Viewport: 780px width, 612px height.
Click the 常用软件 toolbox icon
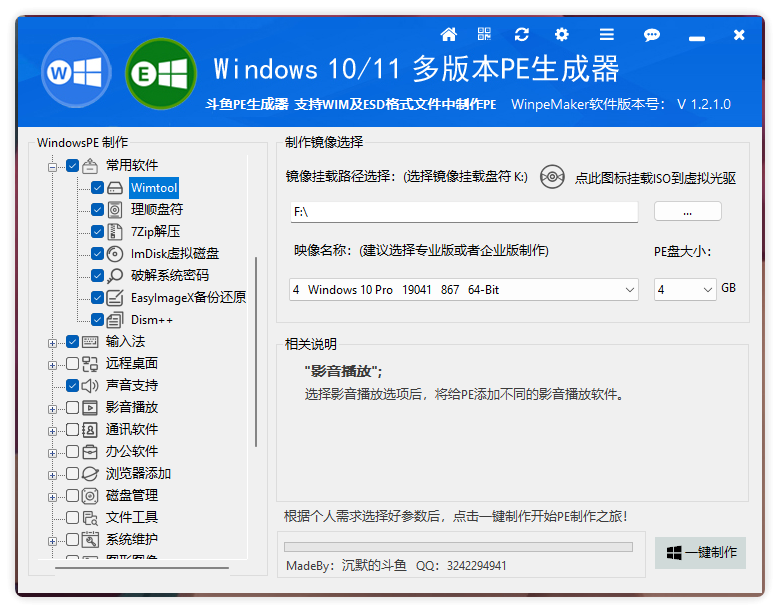click(x=90, y=165)
